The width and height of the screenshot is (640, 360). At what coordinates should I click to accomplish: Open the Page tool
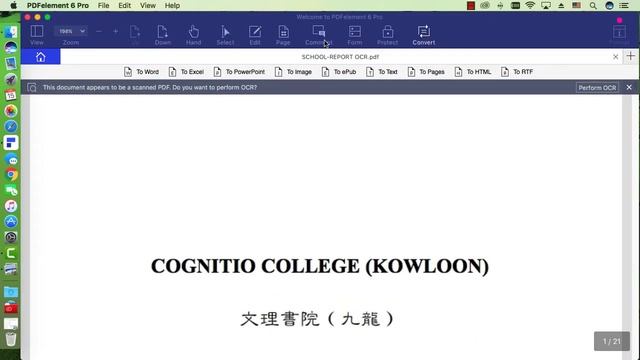click(x=283, y=35)
